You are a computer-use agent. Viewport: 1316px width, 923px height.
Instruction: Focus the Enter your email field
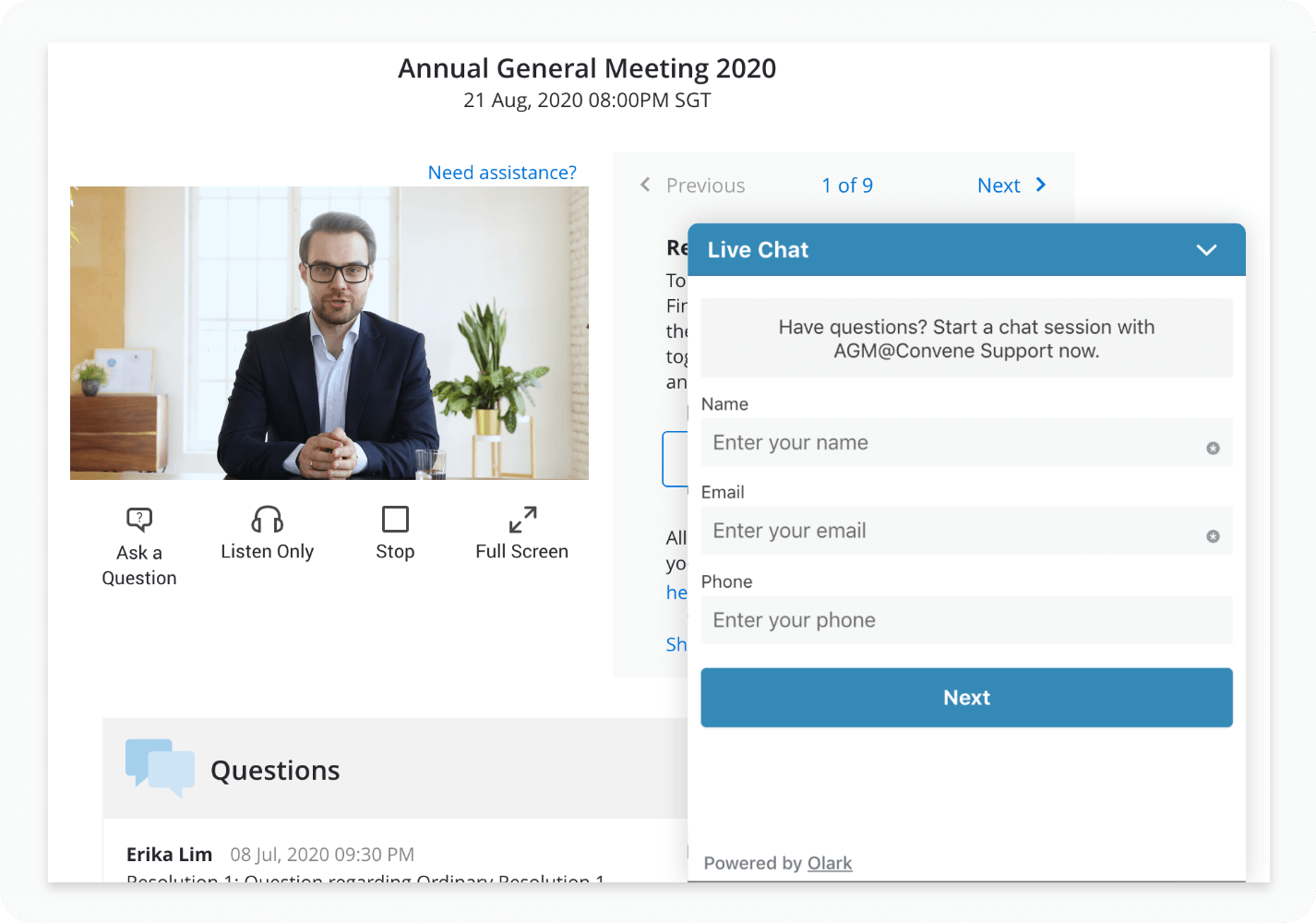click(x=951, y=531)
